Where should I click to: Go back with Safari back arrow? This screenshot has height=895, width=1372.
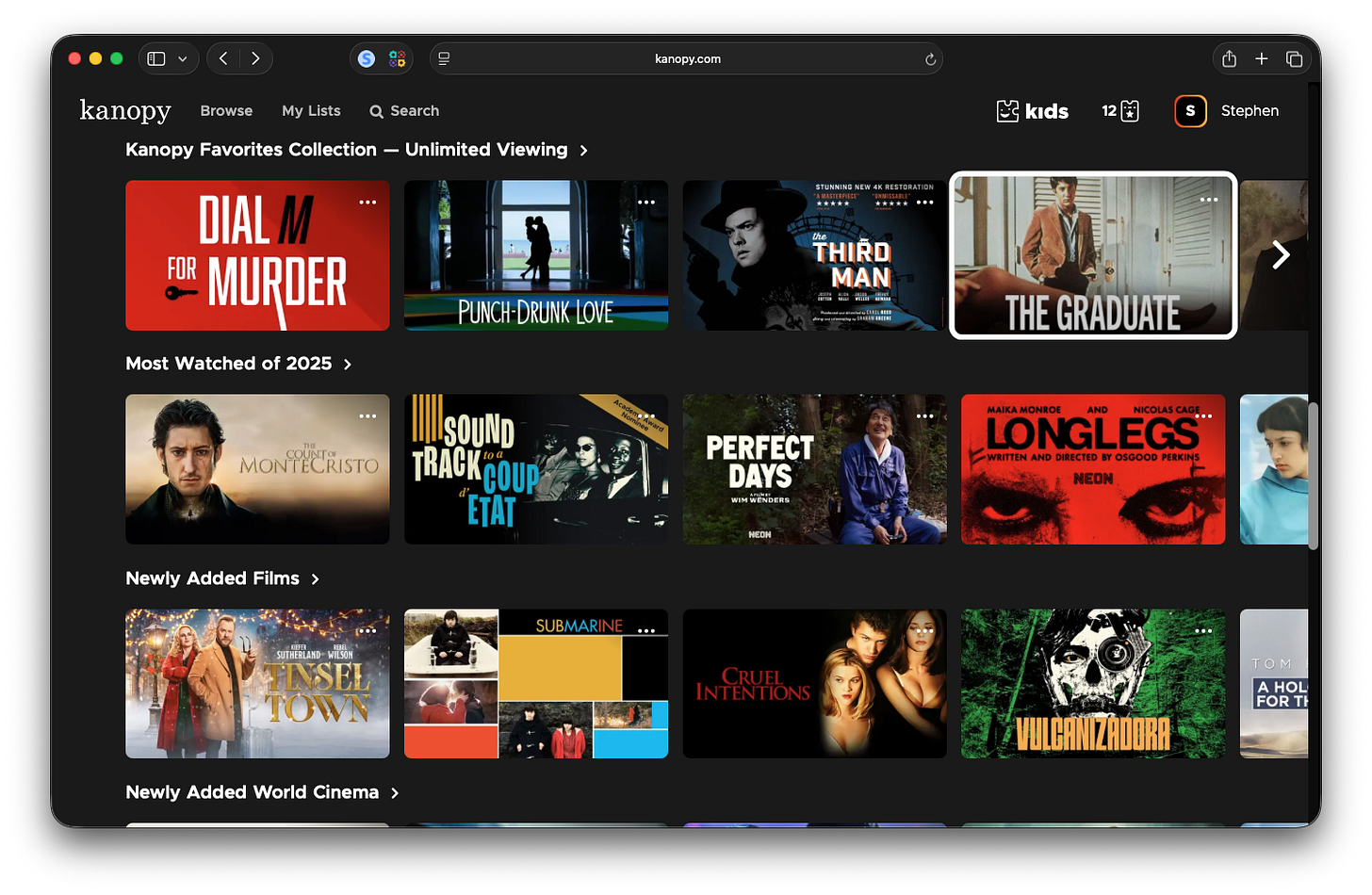pyautogui.click(x=223, y=58)
